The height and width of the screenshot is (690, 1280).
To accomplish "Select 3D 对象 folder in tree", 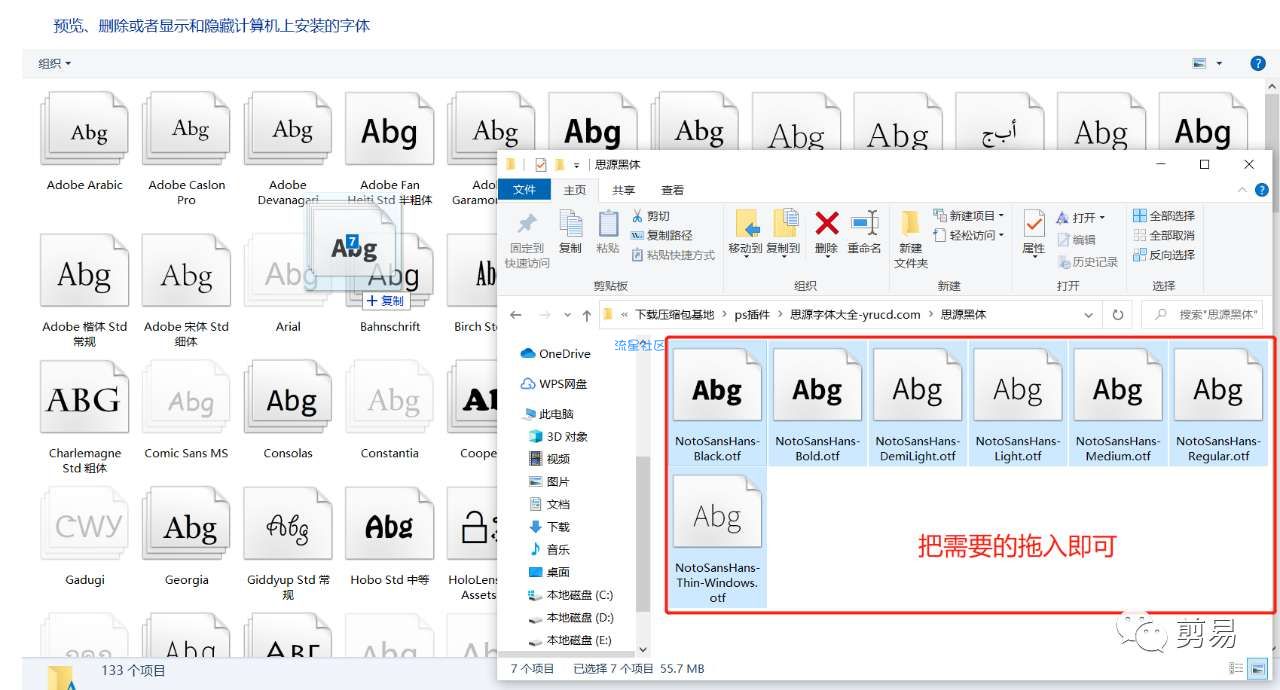I will [559, 437].
